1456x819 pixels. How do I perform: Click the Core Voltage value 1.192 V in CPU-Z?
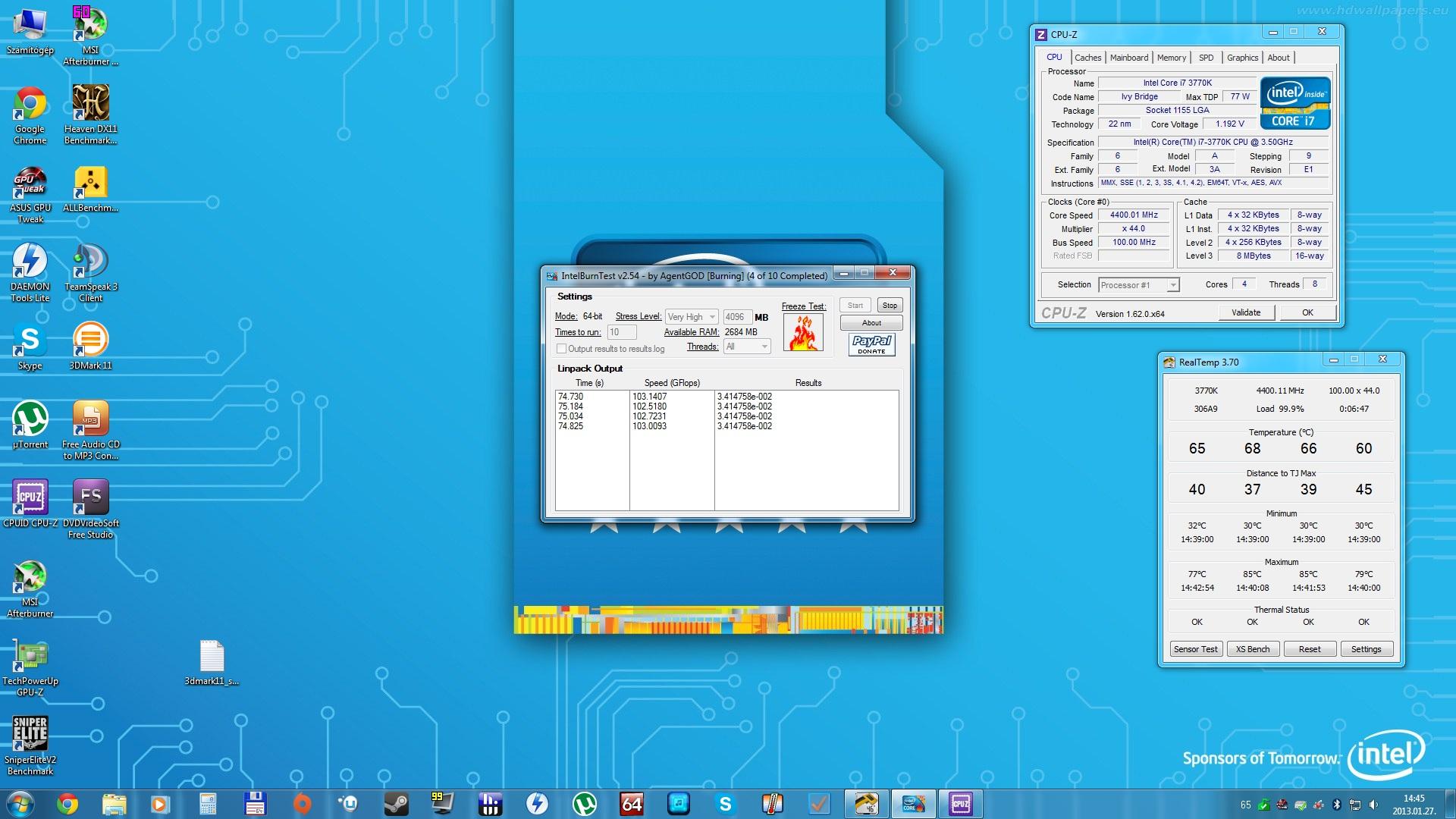click(1229, 124)
